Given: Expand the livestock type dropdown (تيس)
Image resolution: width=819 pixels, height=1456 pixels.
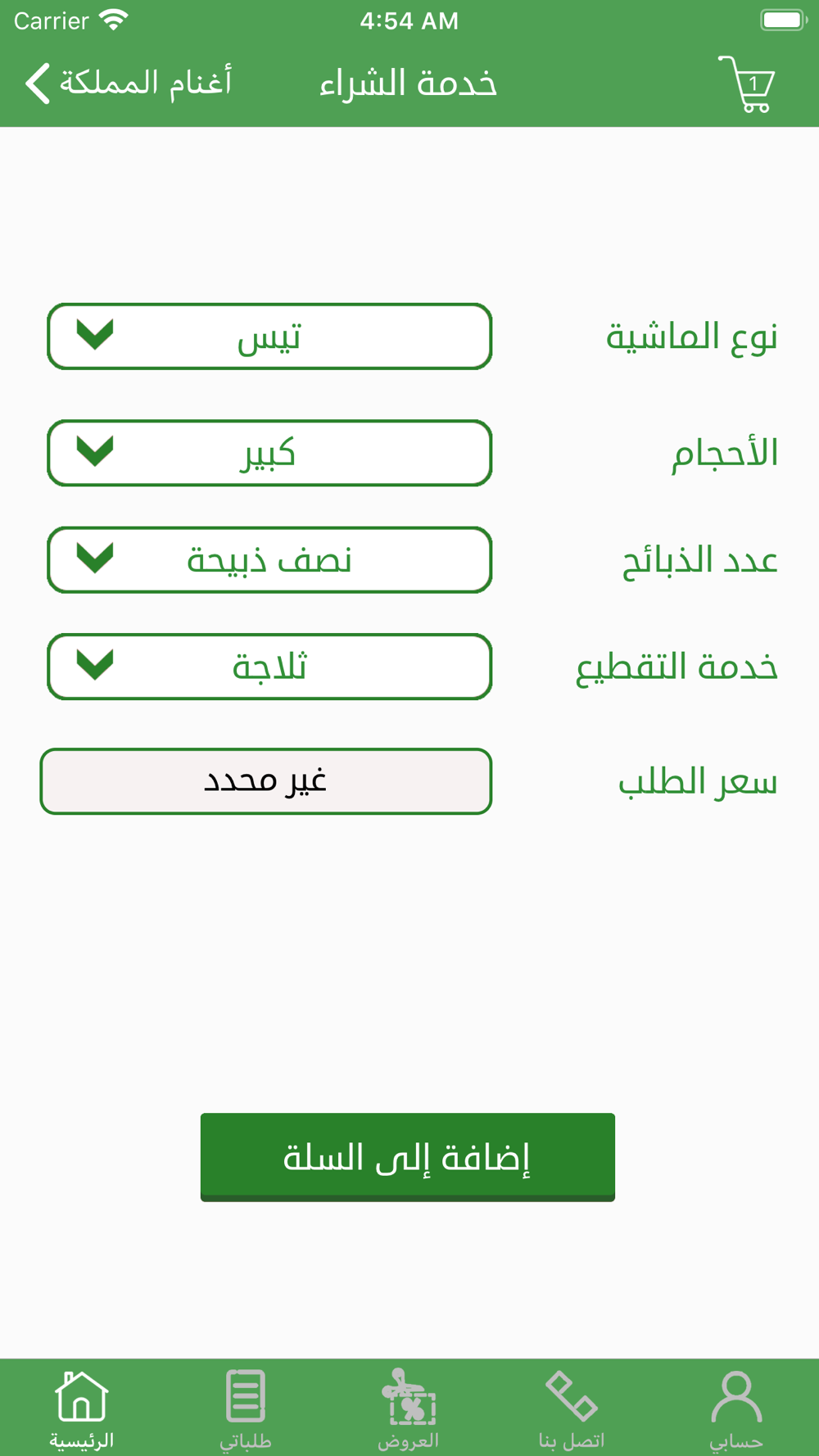Looking at the screenshot, I should coord(269,337).
